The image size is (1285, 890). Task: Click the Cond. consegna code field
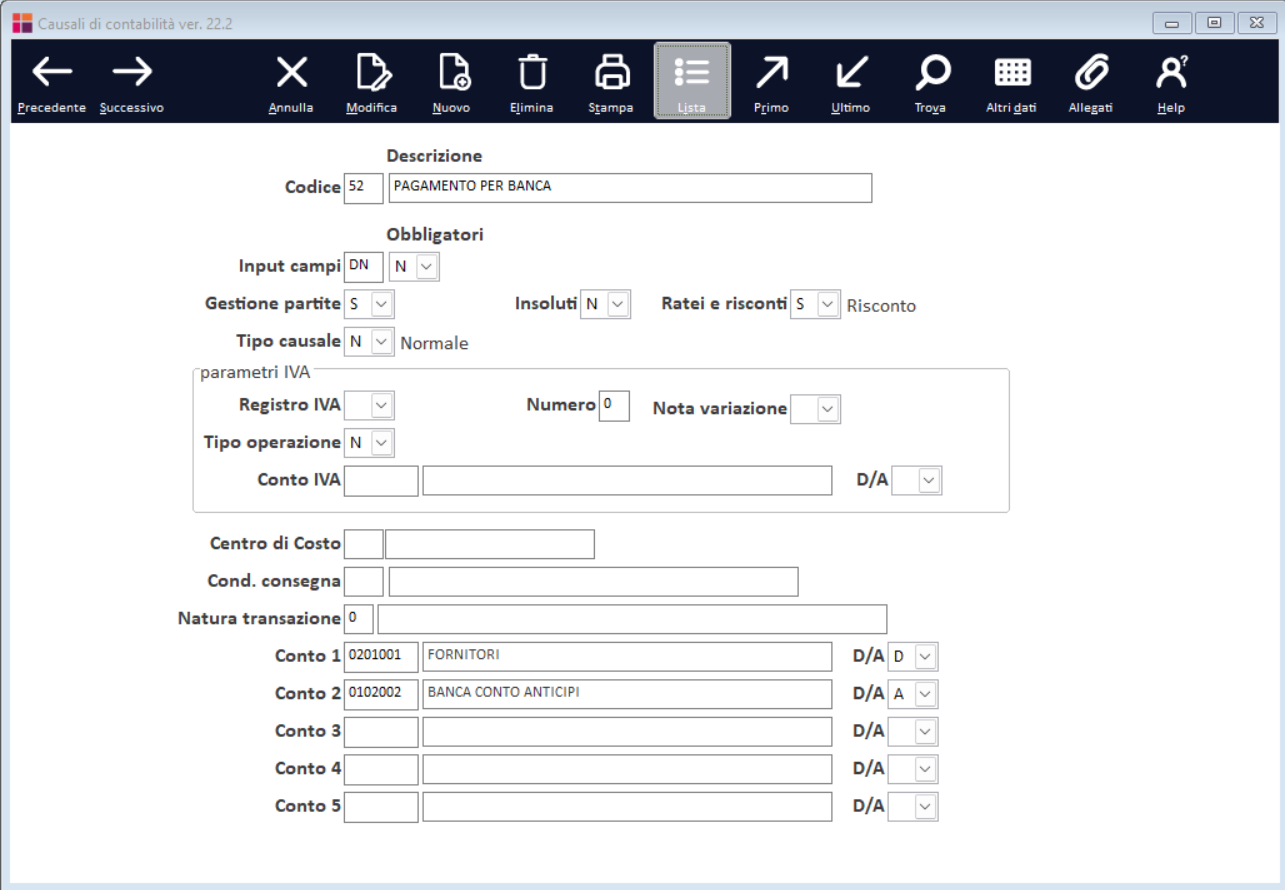click(x=363, y=581)
